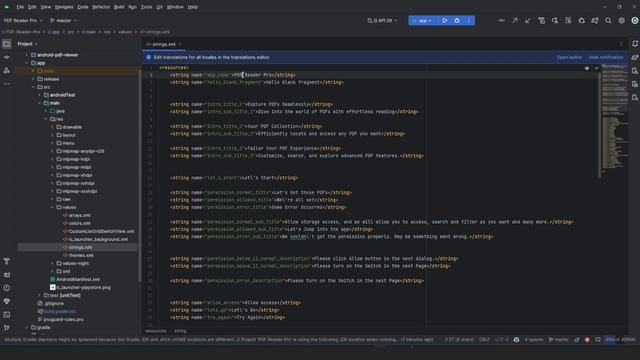Open the Build menu
This screenshot has width=640, height=360.
[x=119, y=7]
